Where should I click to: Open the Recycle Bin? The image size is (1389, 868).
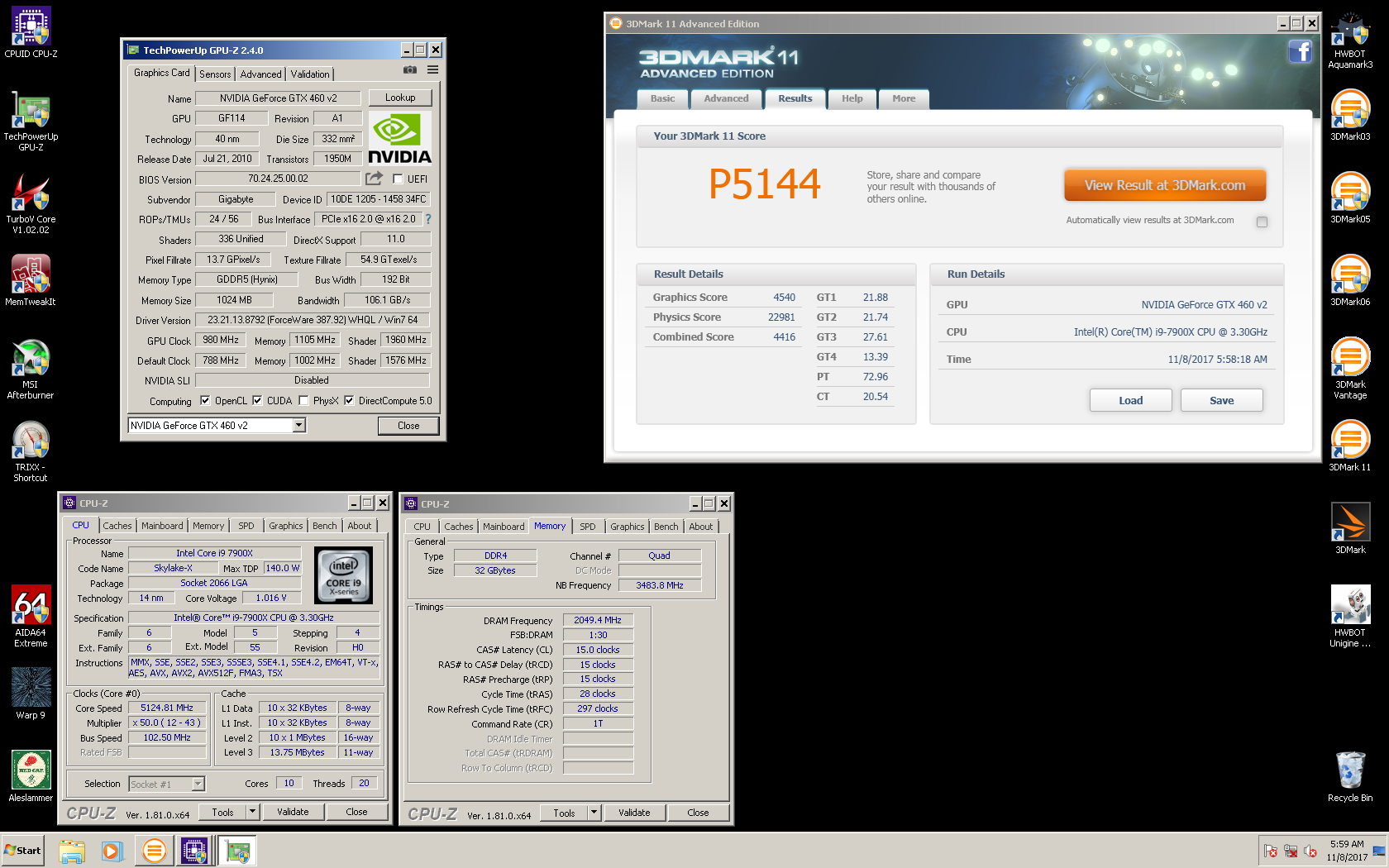[1350, 777]
